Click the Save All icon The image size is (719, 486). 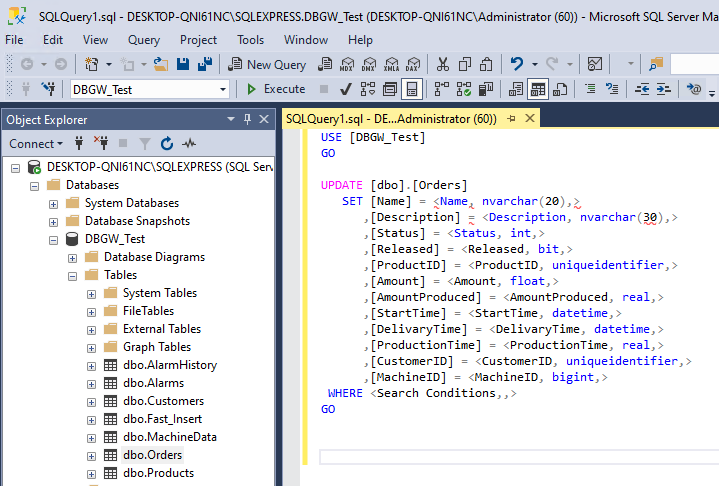click(205, 64)
